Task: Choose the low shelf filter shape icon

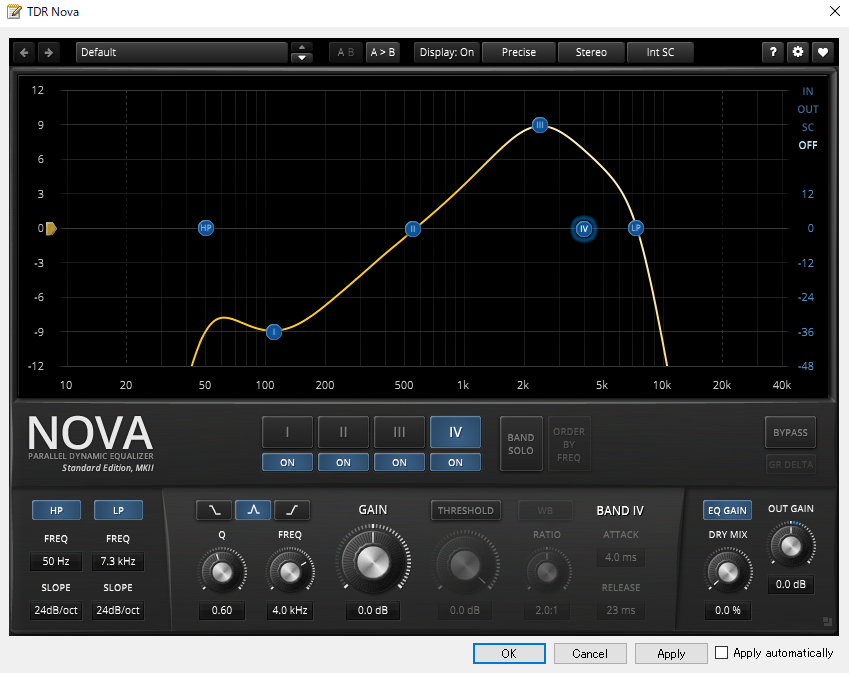Action: tap(214, 510)
